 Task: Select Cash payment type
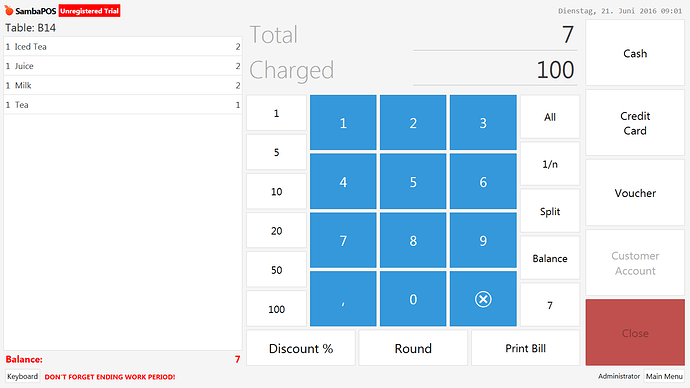[x=635, y=53]
